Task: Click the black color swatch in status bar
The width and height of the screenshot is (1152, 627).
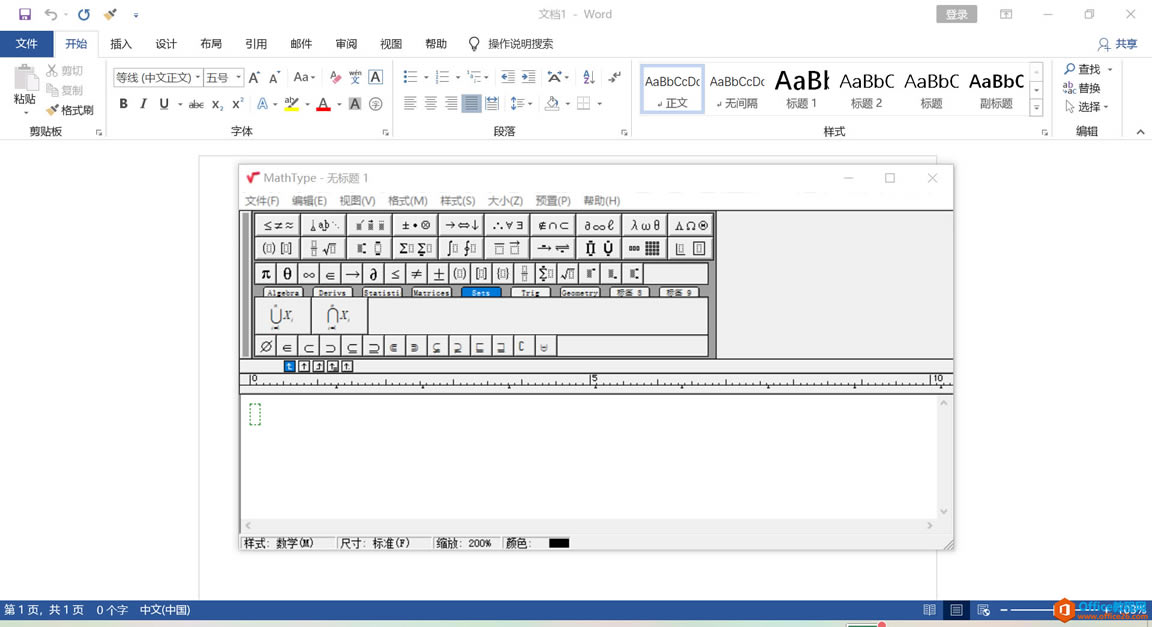Action: coord(559,543)
